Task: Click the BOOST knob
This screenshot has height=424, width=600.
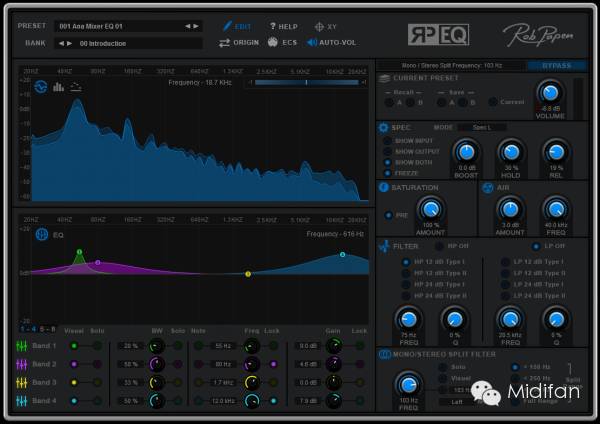Action: point(466,152)
